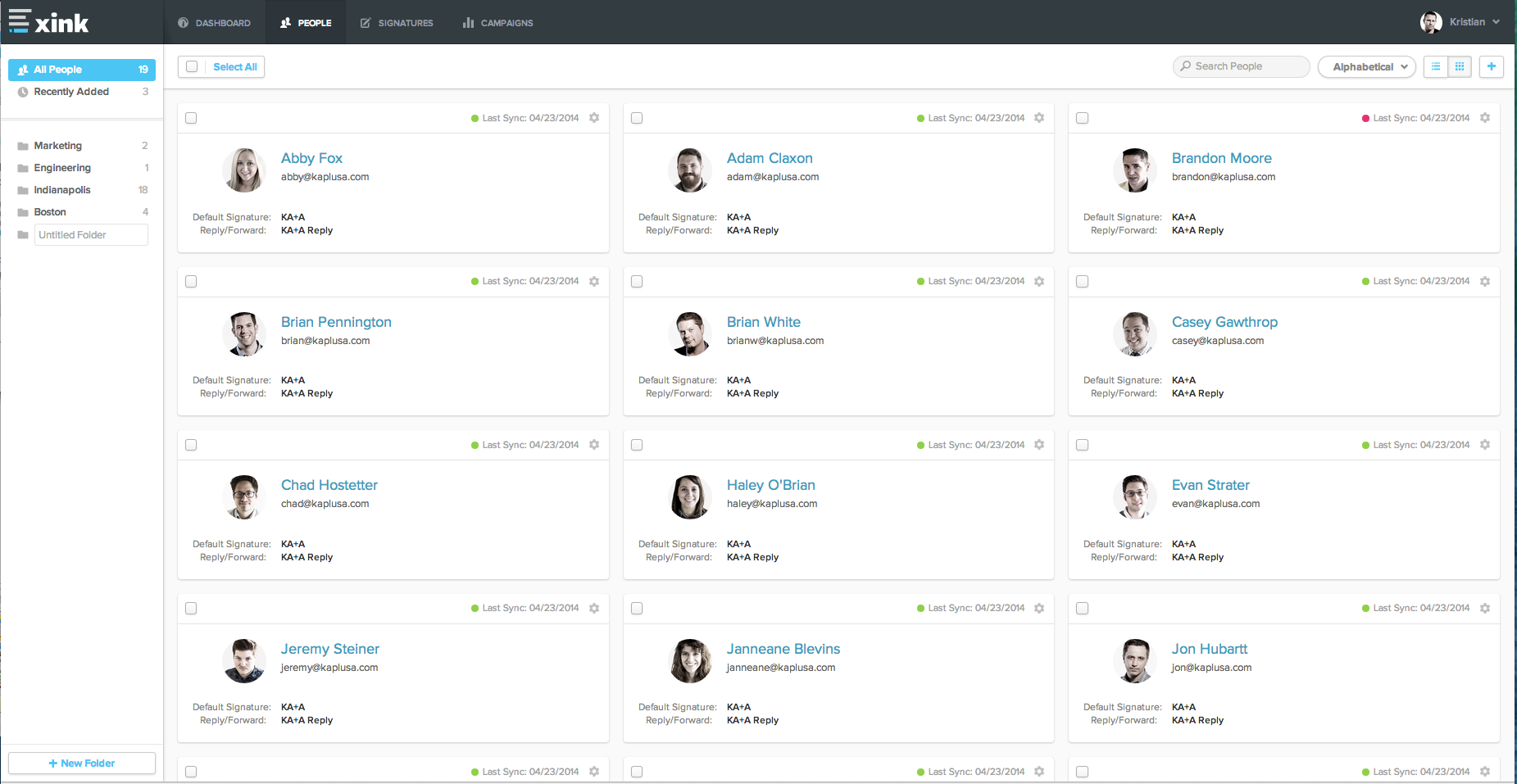The width and height of the screenshot is (1517, 784).
Task: Check the Brian White card checkbox
Action: point(637,281)
